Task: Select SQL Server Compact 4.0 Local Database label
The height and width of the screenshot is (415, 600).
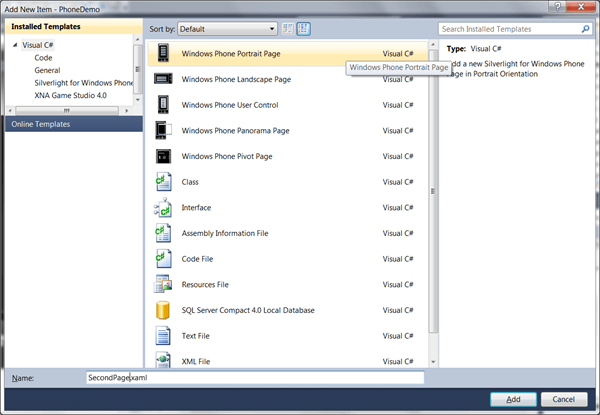Action: coord(248,310)
